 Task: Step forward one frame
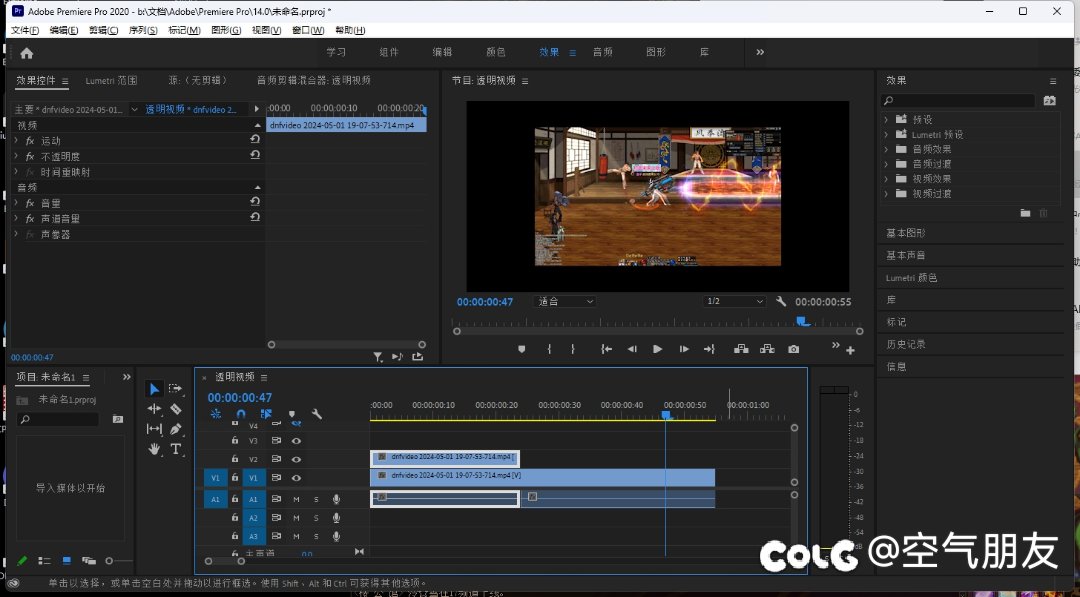[683, 349]
